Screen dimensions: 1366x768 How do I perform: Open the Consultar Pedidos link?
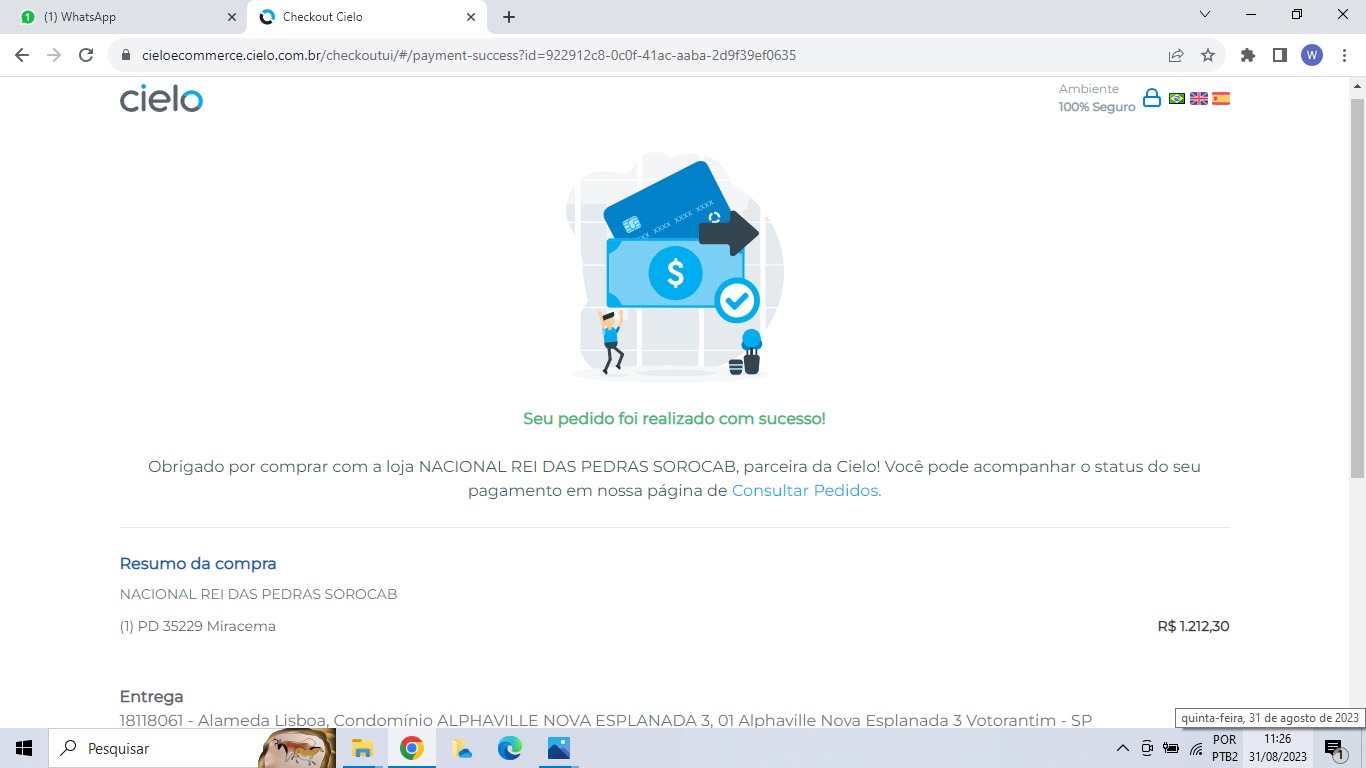pos(806,491)
